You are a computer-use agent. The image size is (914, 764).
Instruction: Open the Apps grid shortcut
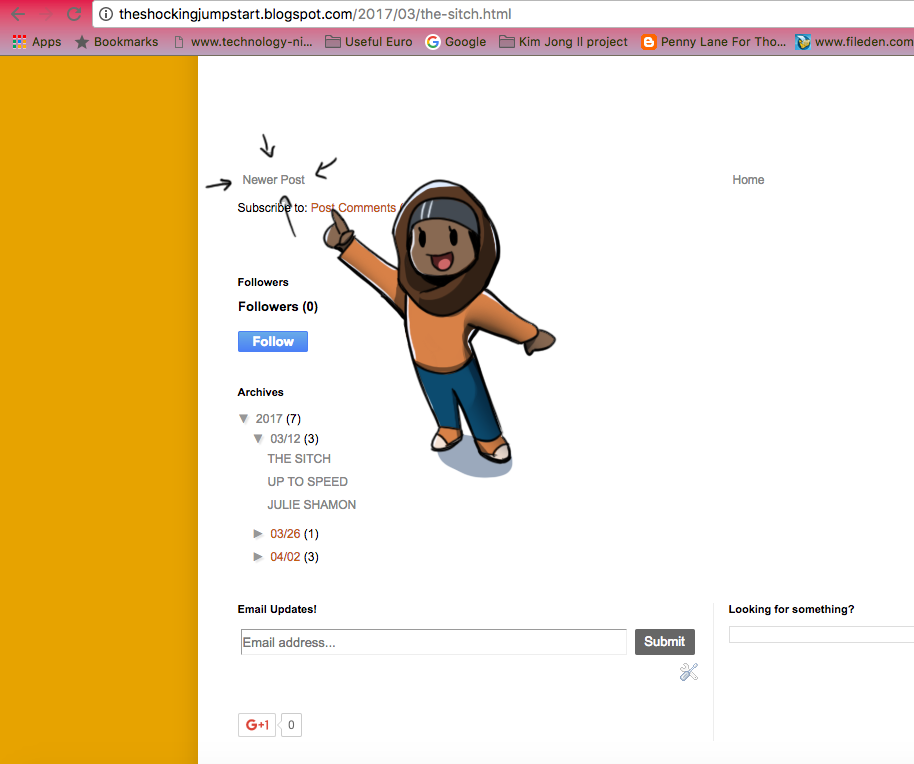(37, 42)
